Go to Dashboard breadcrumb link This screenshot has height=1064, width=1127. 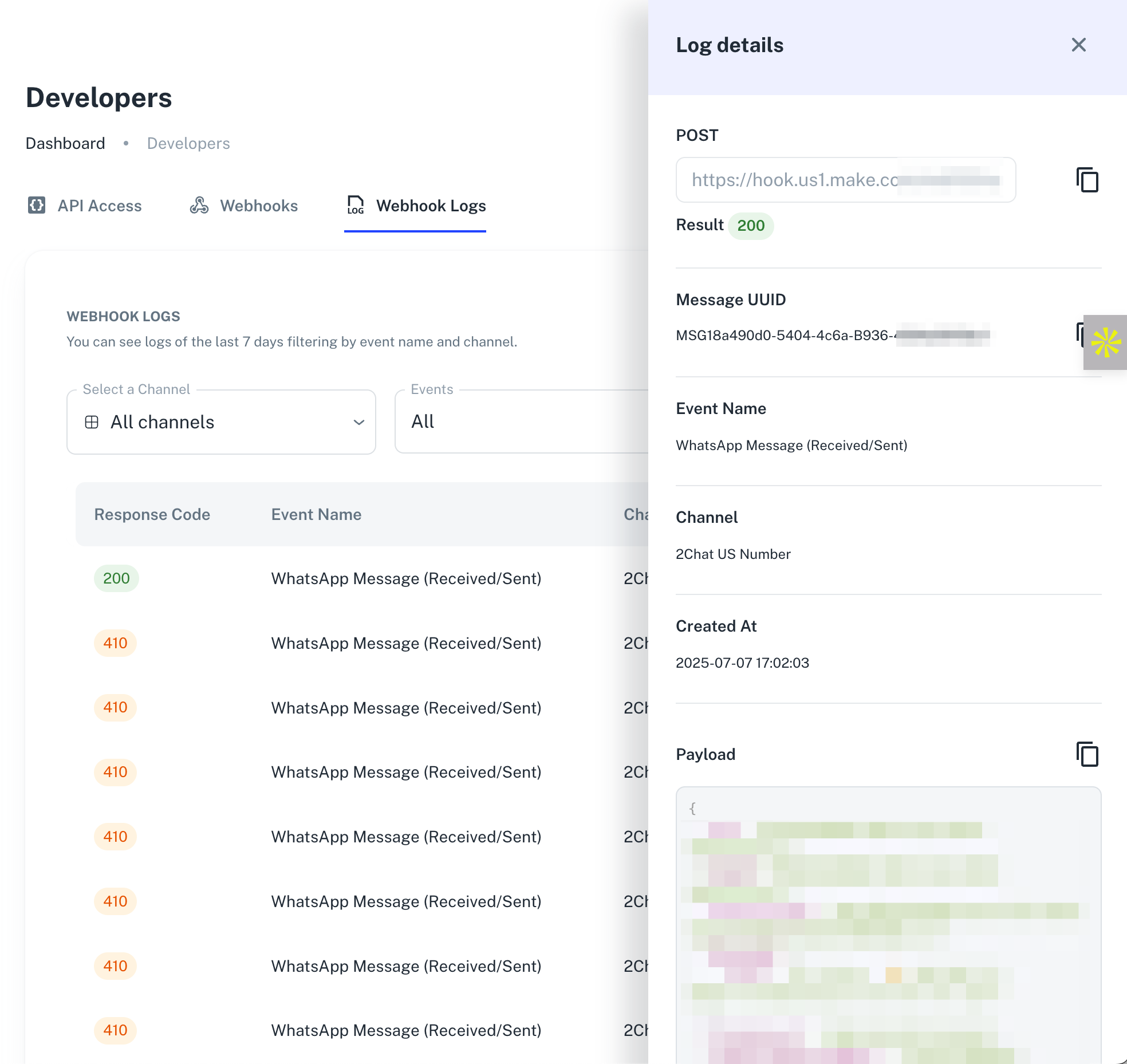pos(65,143)
